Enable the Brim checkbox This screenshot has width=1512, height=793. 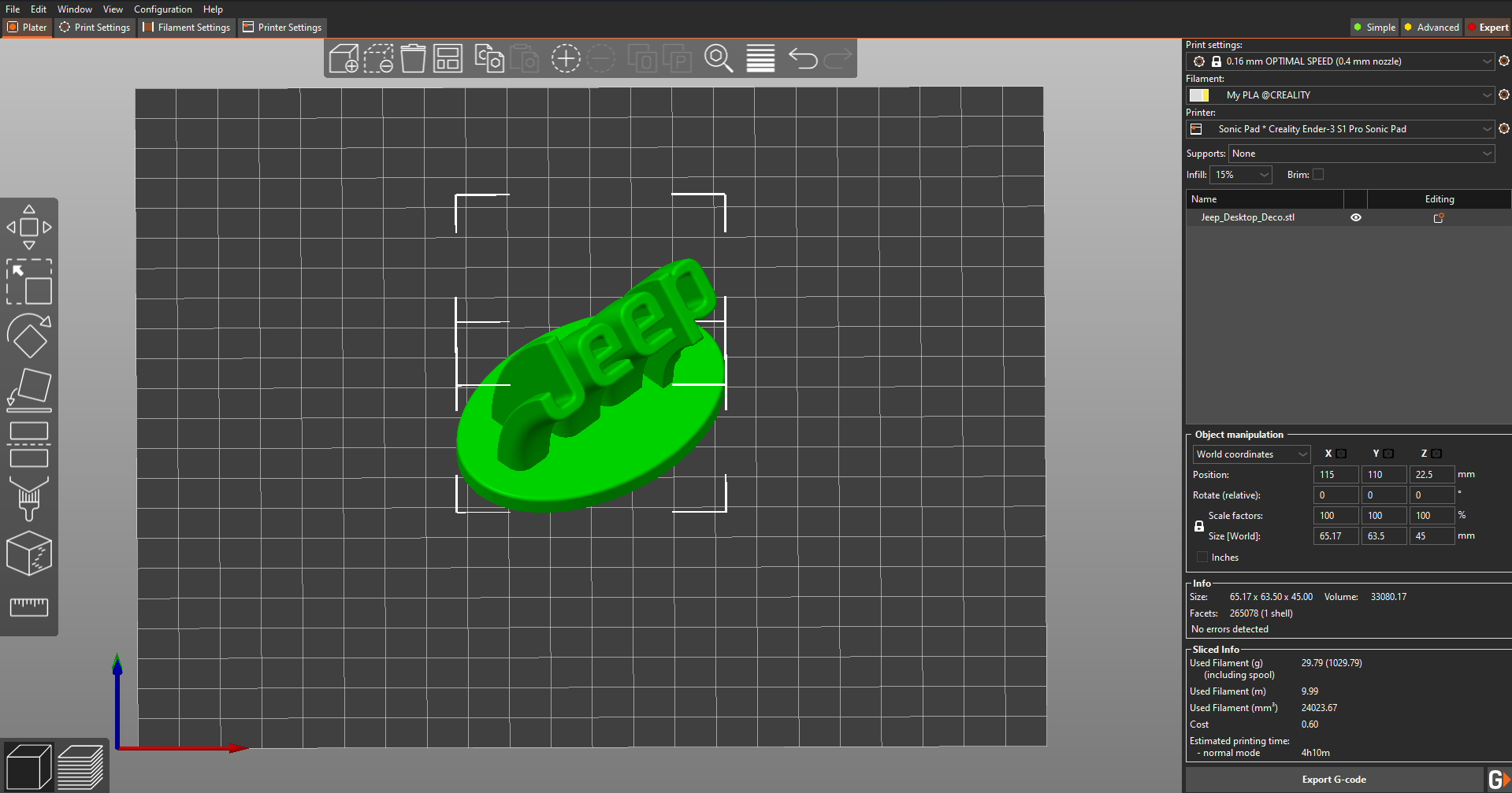point(1318,175)
